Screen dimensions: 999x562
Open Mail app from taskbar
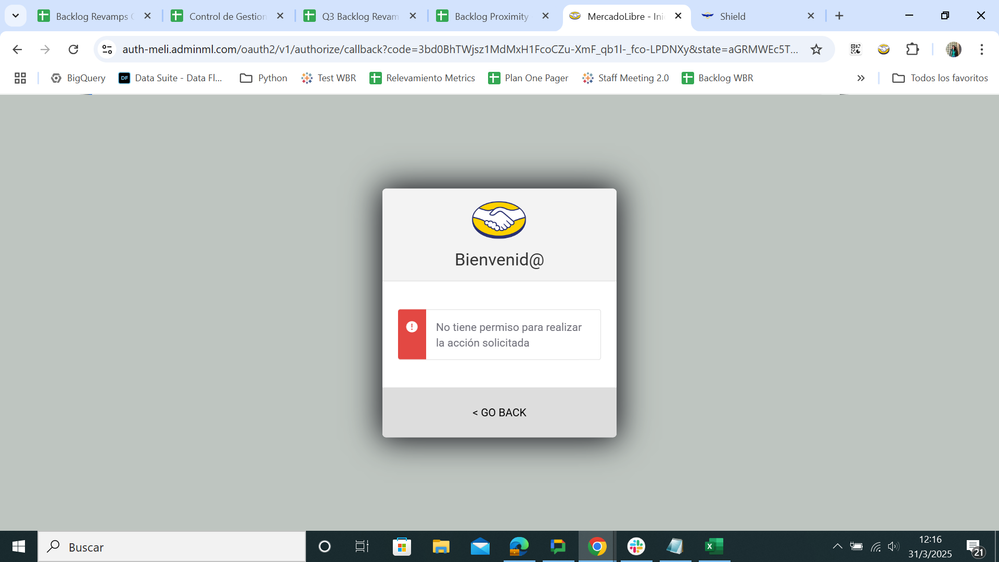click(x=480, y=547)
